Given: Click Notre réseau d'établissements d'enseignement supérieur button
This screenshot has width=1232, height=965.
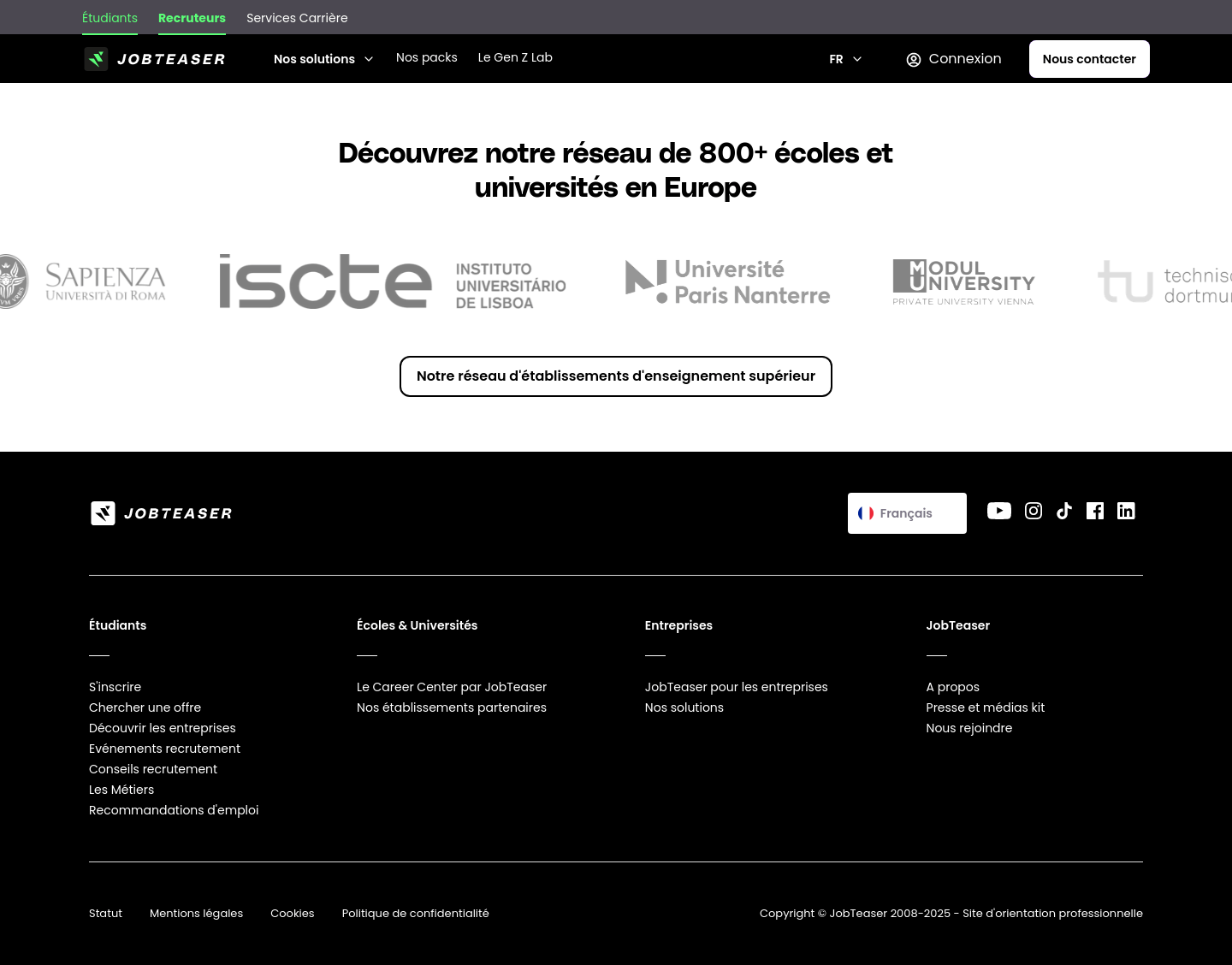Looking at the screenshot, I should tap(616, 376).
